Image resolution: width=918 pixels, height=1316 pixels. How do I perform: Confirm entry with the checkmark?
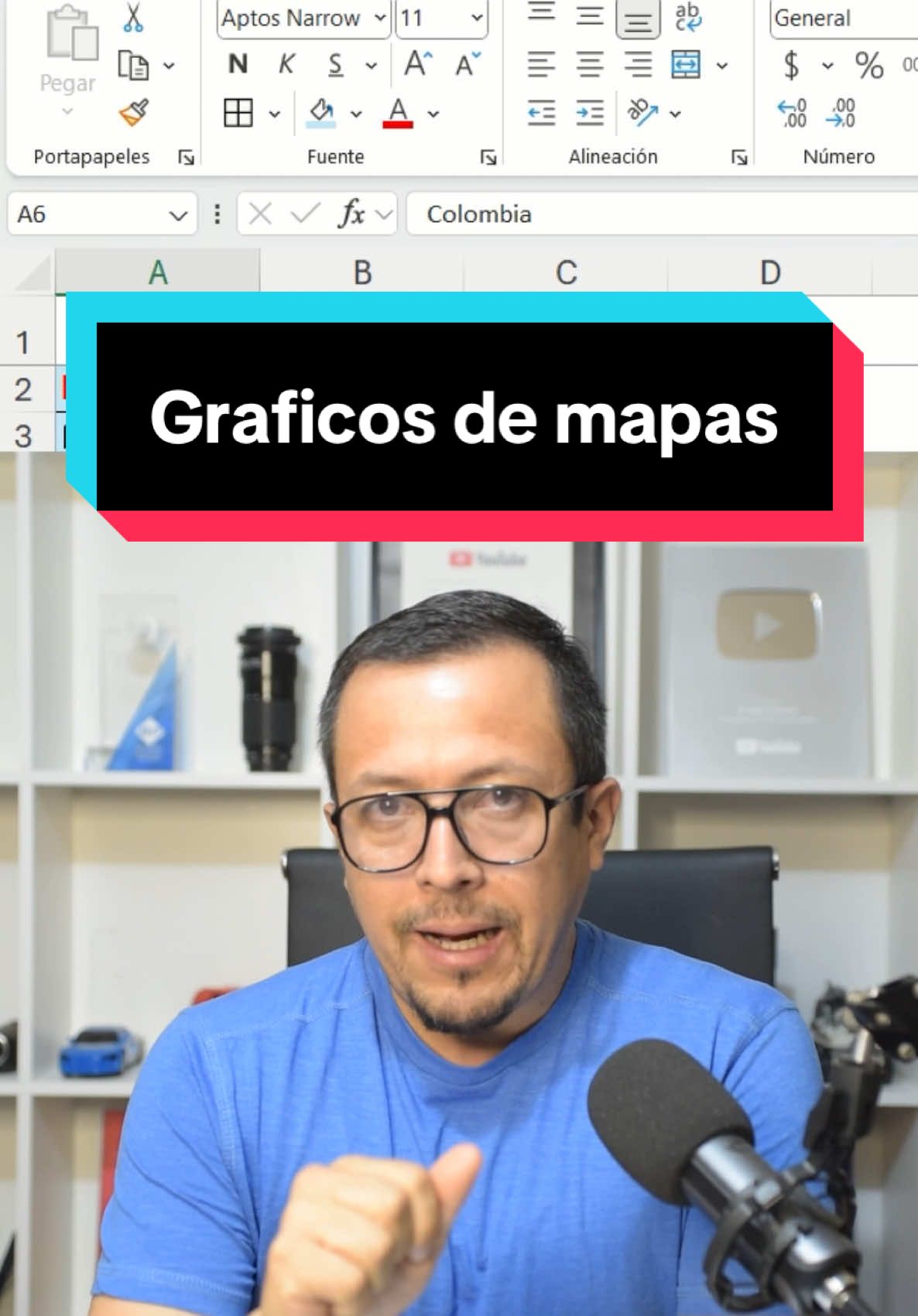pos(305,214)
